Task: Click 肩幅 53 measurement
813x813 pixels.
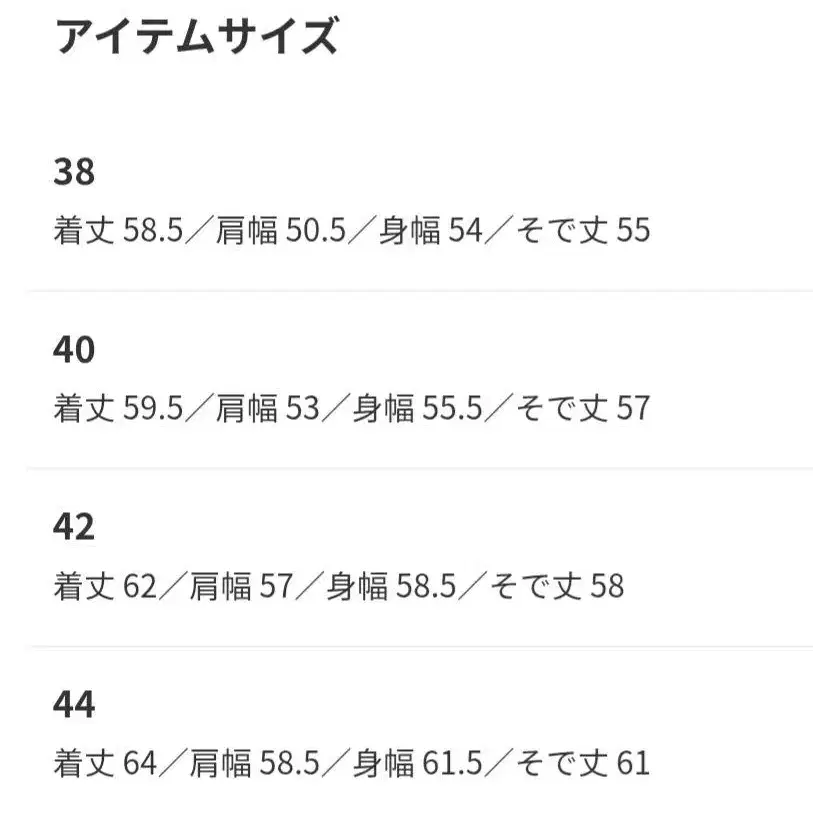Action: pos(268,408)
